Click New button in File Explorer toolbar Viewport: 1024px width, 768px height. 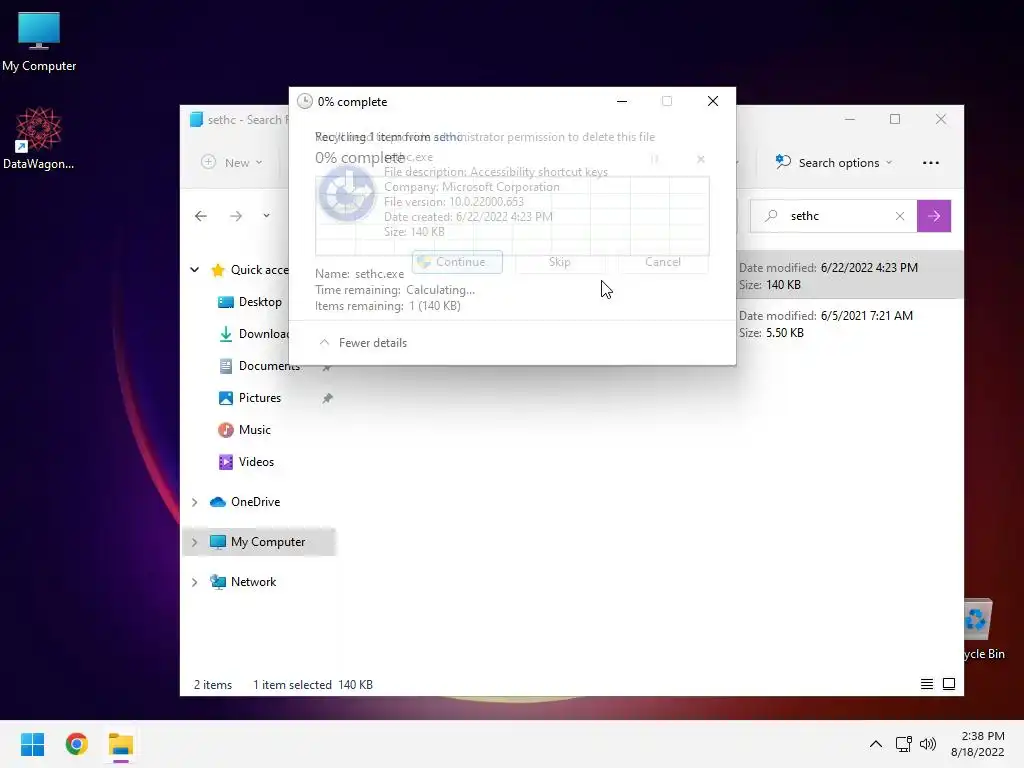point(232,163)
